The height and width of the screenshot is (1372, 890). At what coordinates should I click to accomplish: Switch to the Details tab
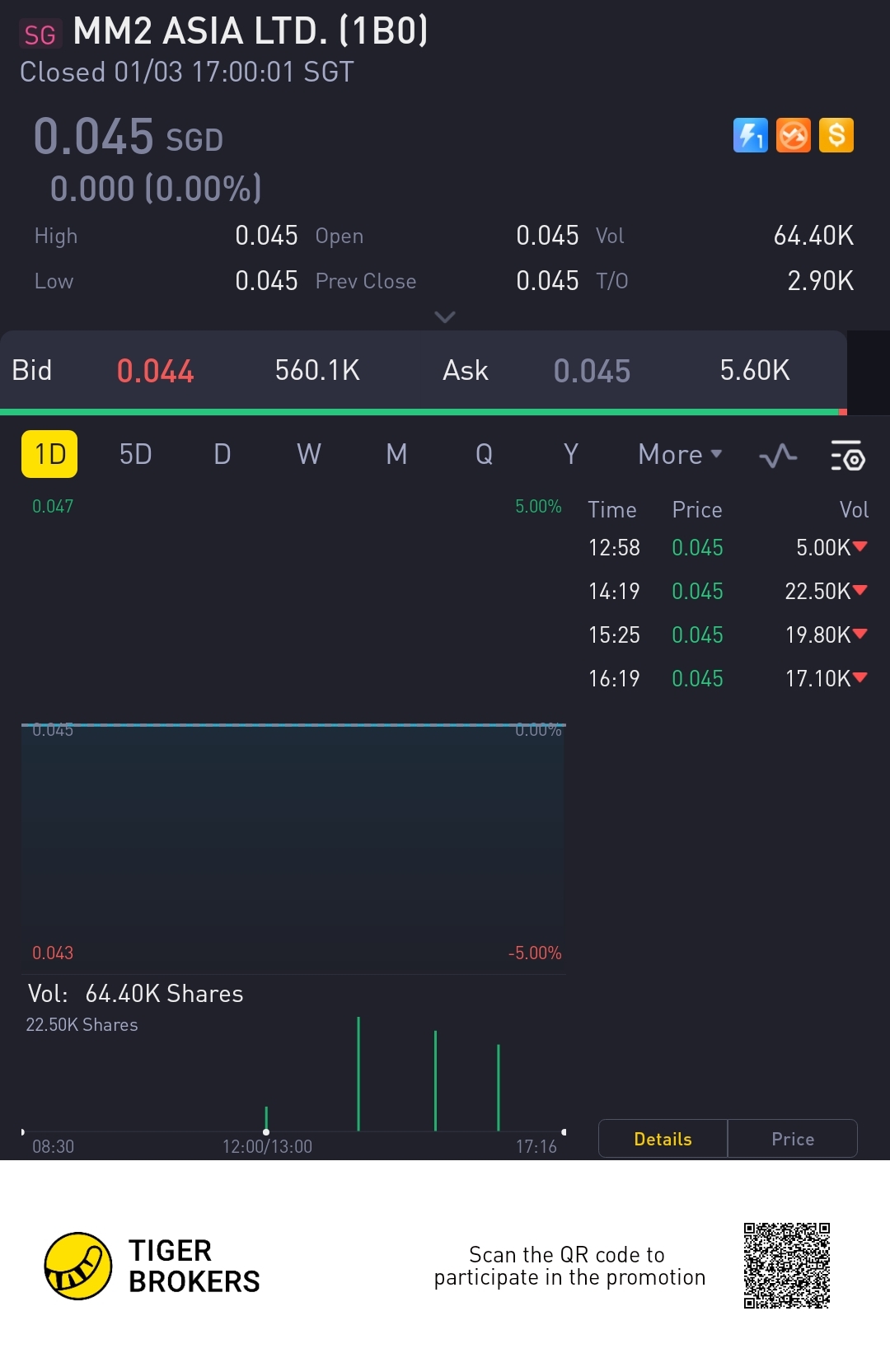663,1139
